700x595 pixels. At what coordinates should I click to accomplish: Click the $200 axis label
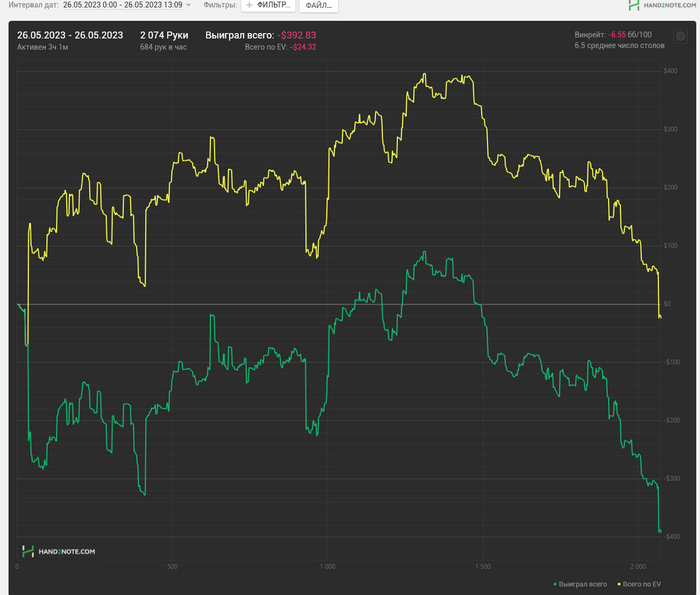point(671,187)
